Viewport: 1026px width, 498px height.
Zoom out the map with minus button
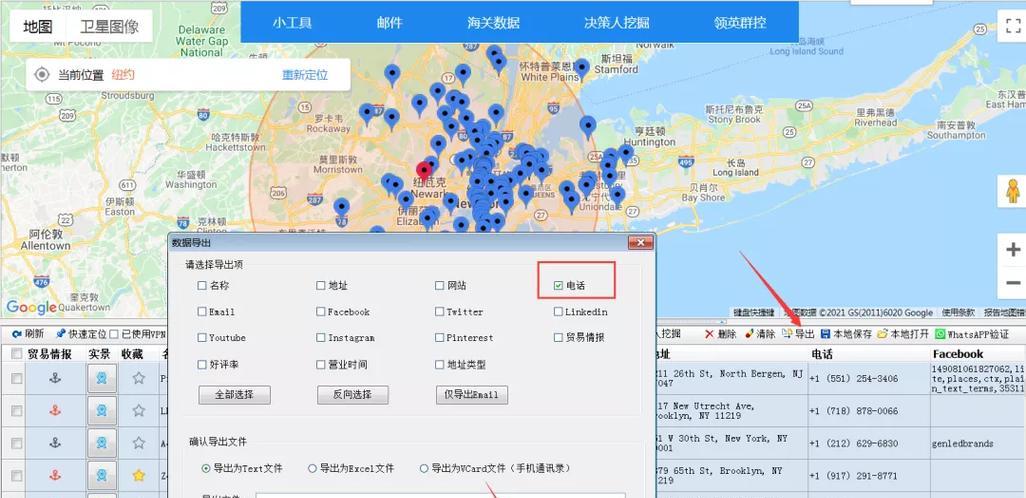1013,283
